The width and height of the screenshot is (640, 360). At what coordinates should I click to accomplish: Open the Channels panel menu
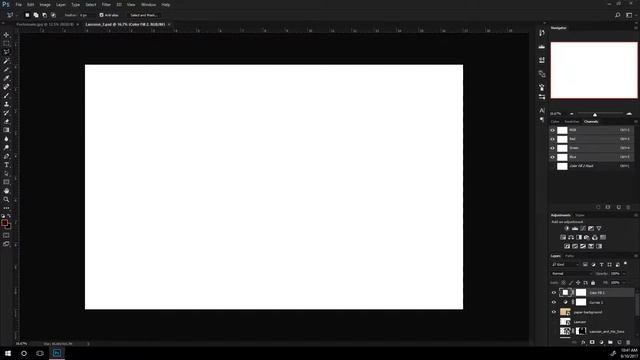[x=636, y=122]
